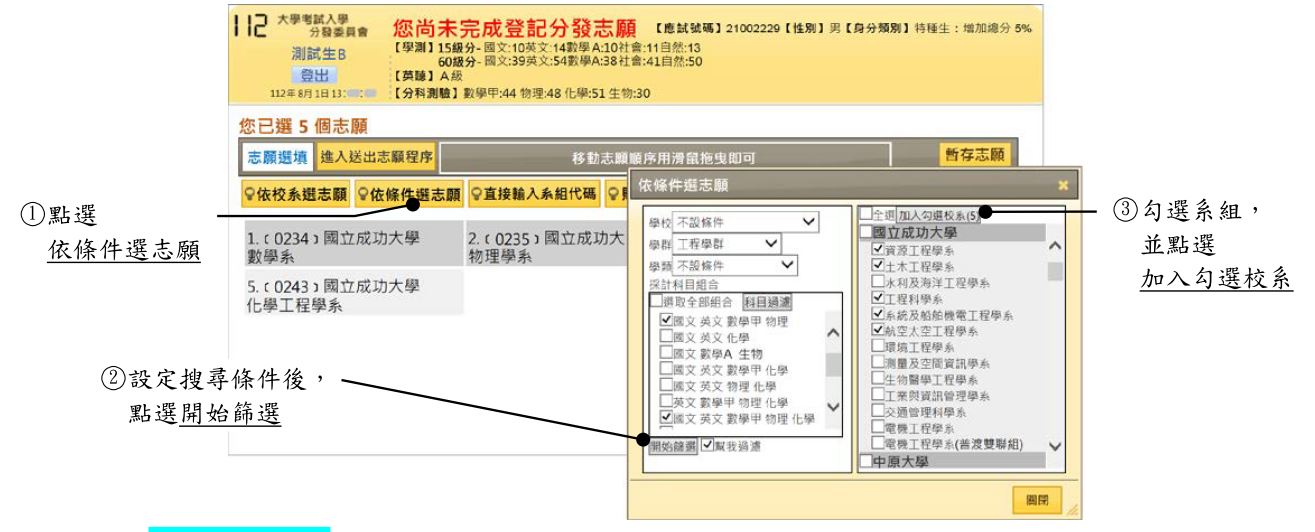Close the 依條件選志願 dialog with X
The width and height of the screenshot is (1315, 532).
click(x=1062, y=185)
